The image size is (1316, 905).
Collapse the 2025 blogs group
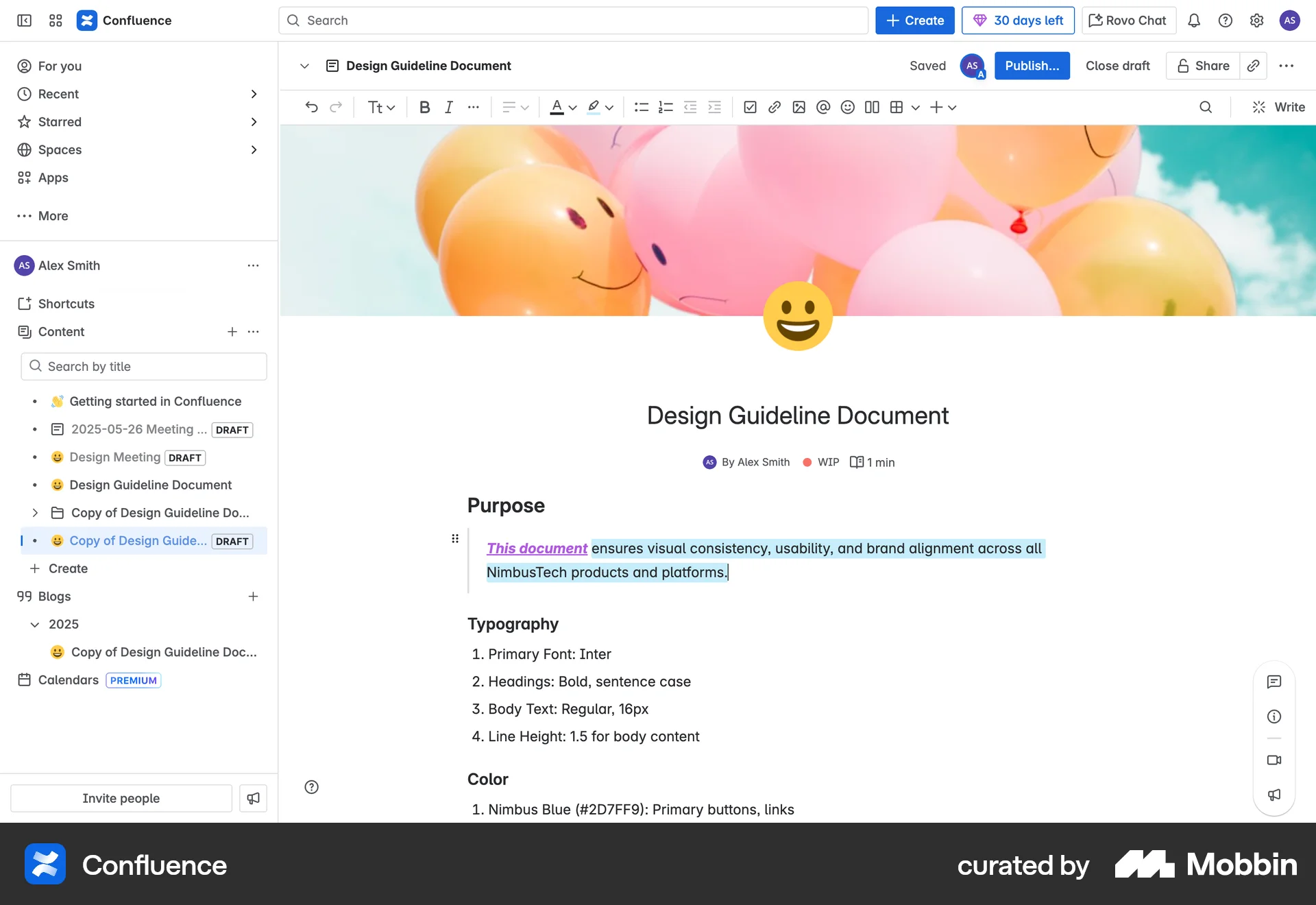(x=35, y=624)
